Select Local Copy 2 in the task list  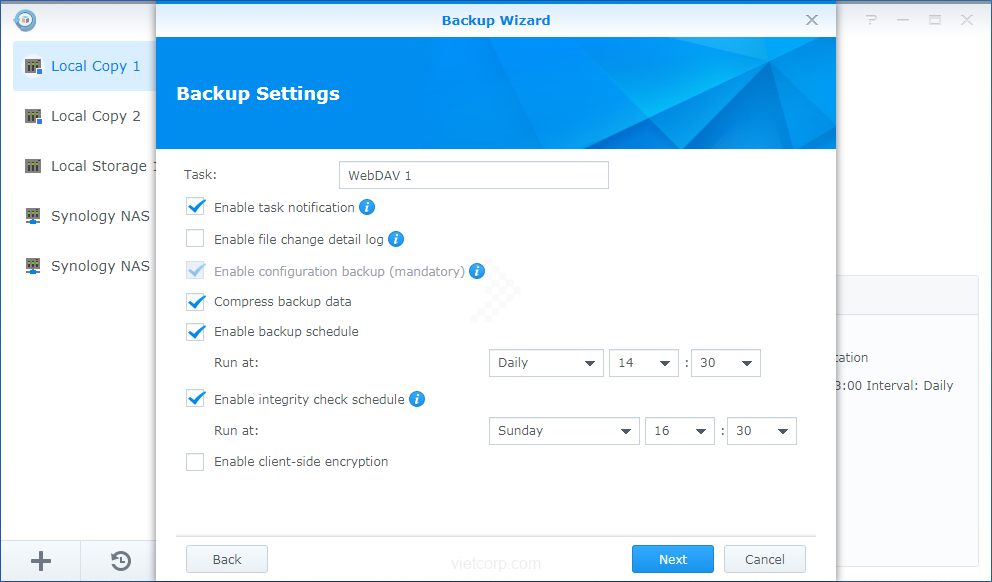point(95,116)
